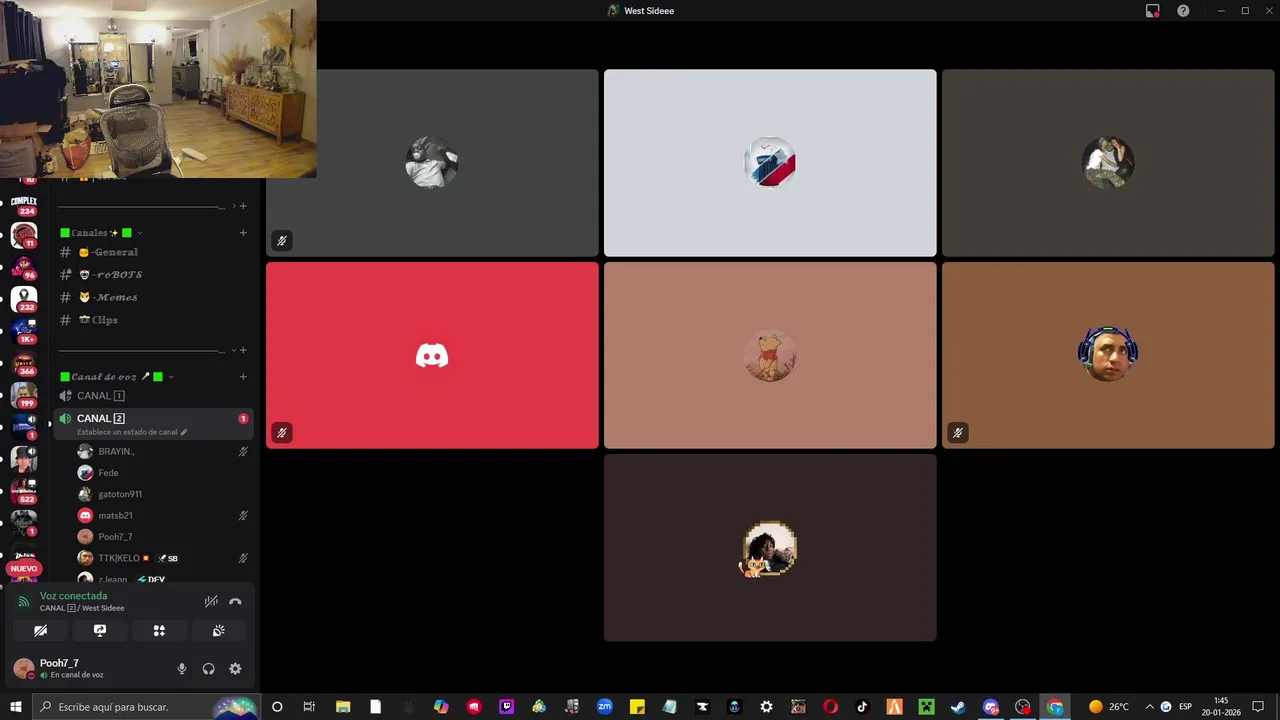Collapse the Canal de voz category
The width and height of the screenshot is (1280, 720).
coord(117,377)
